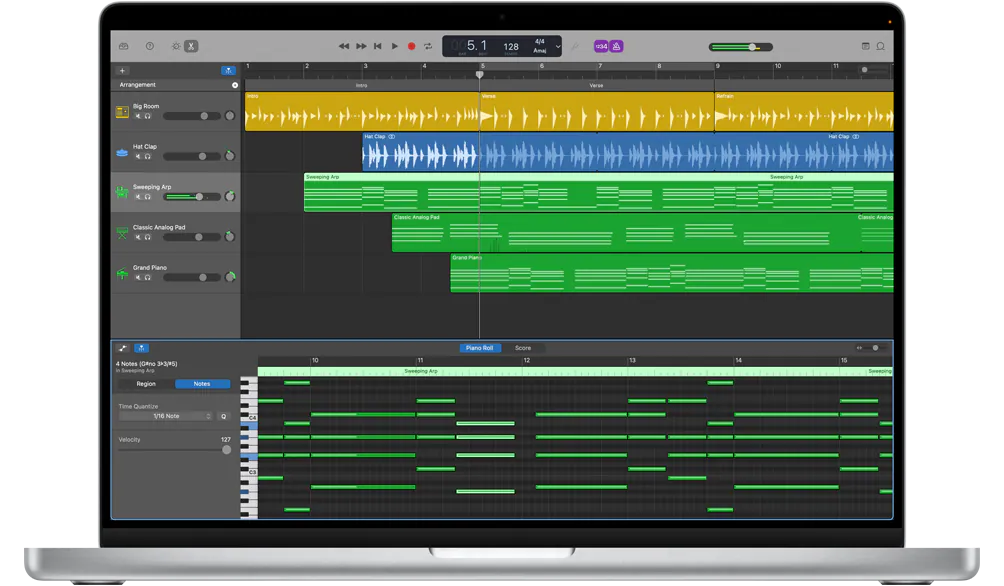Solo the Grand Piano track headphone icon

coord(147,277)
